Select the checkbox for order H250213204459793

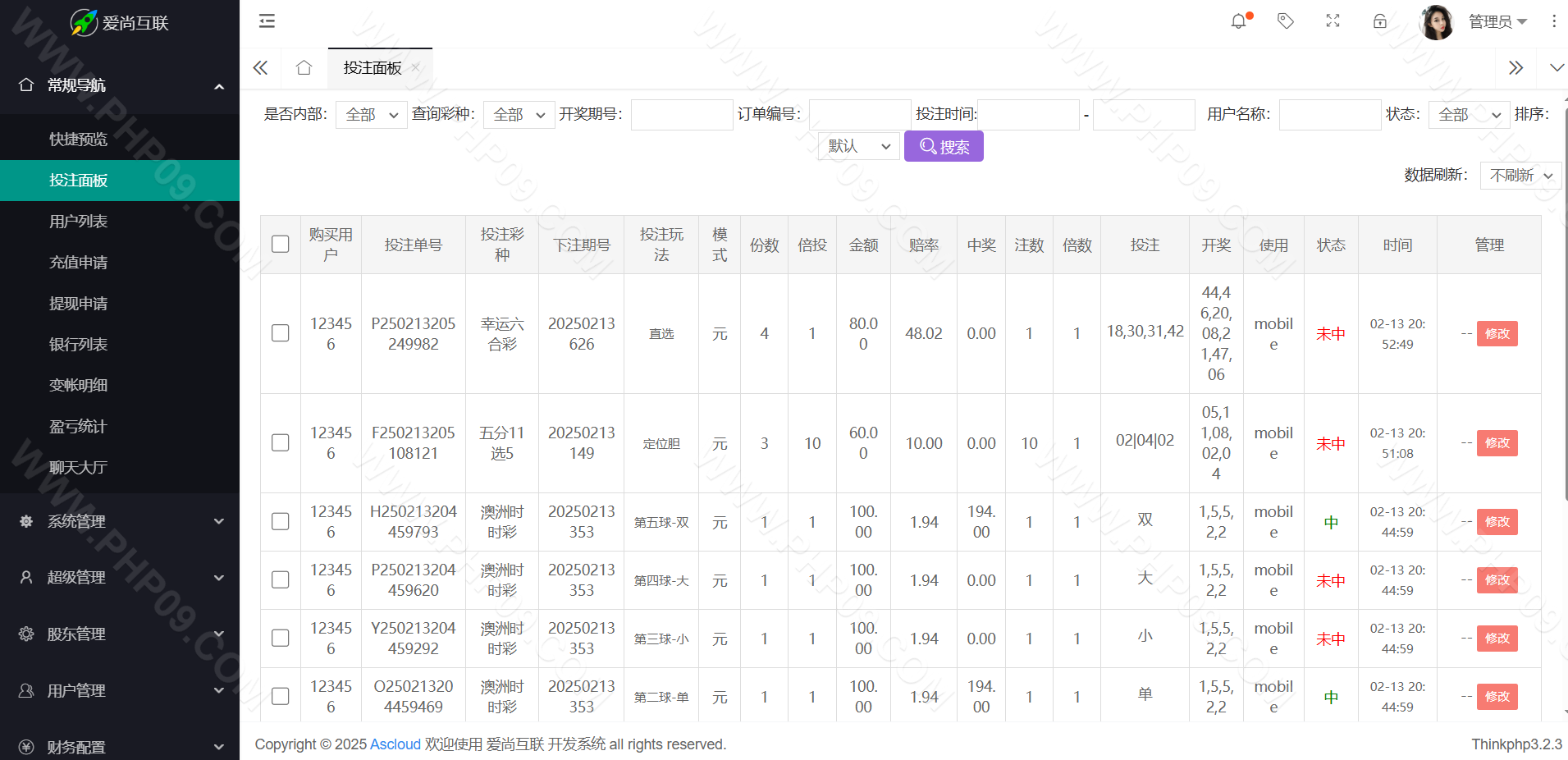click(281, 522)
